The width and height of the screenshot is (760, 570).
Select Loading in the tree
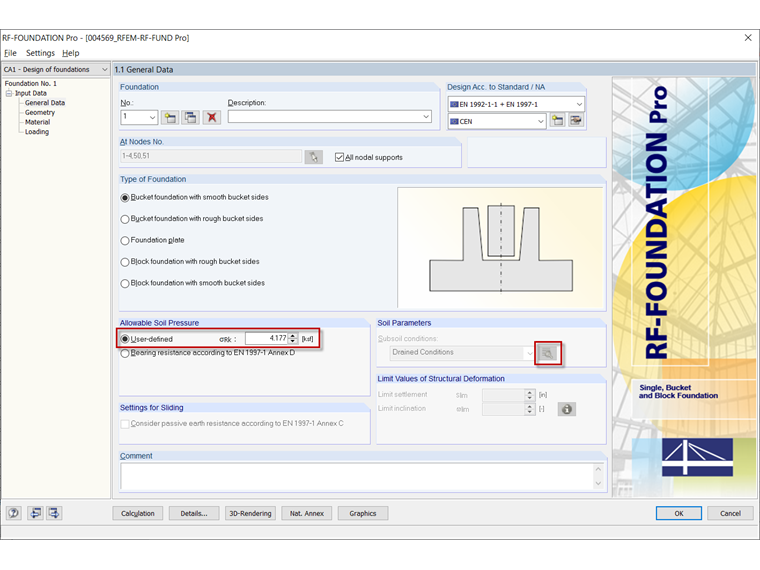tap(37, 132)
